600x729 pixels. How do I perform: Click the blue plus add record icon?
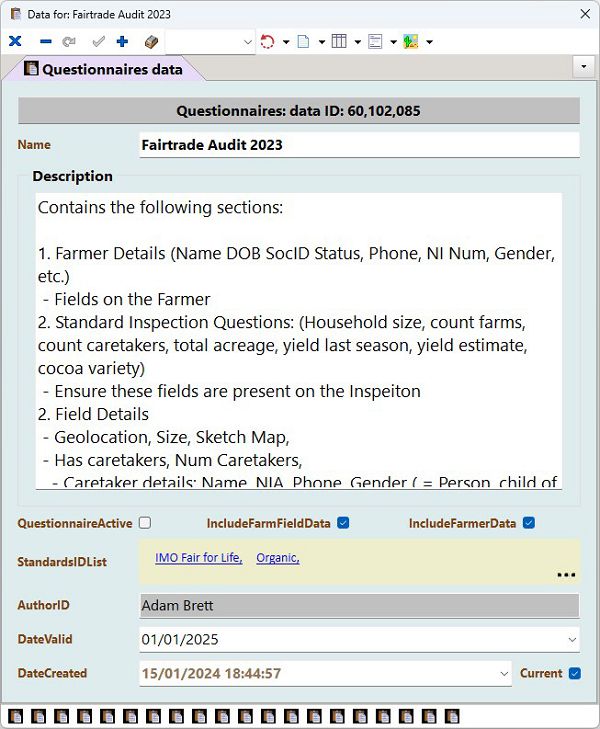122,41
